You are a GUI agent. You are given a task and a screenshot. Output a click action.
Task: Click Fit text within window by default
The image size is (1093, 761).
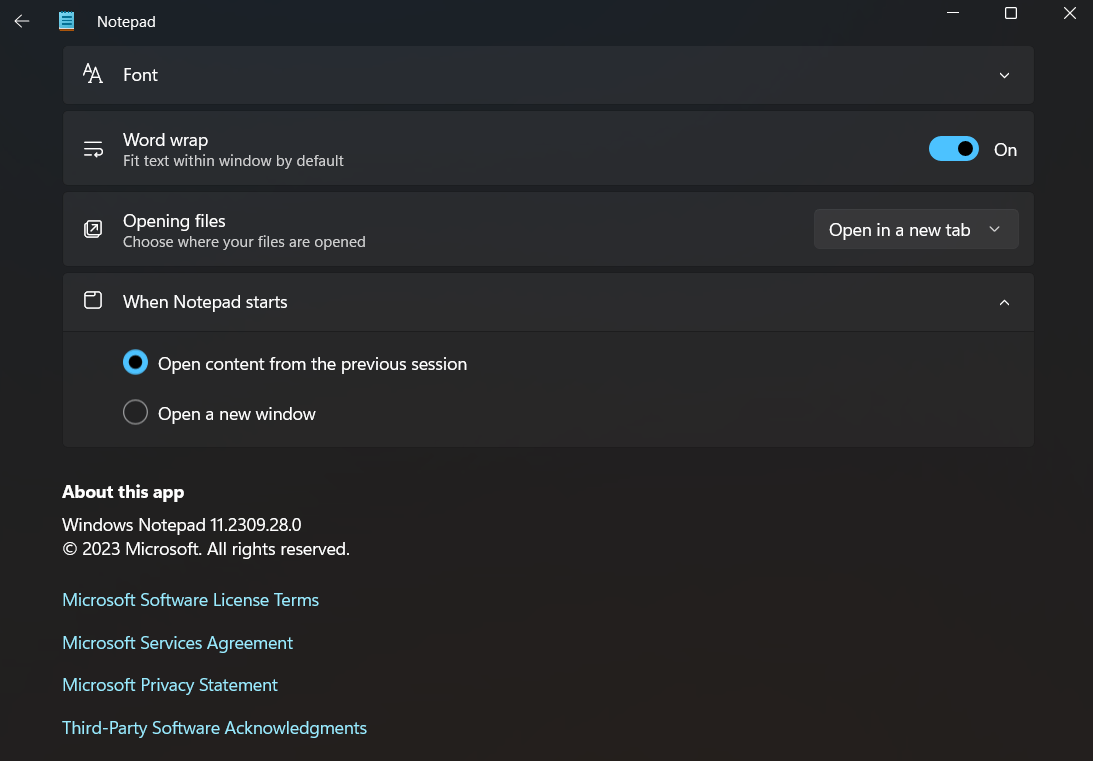(x=233, y=161)
